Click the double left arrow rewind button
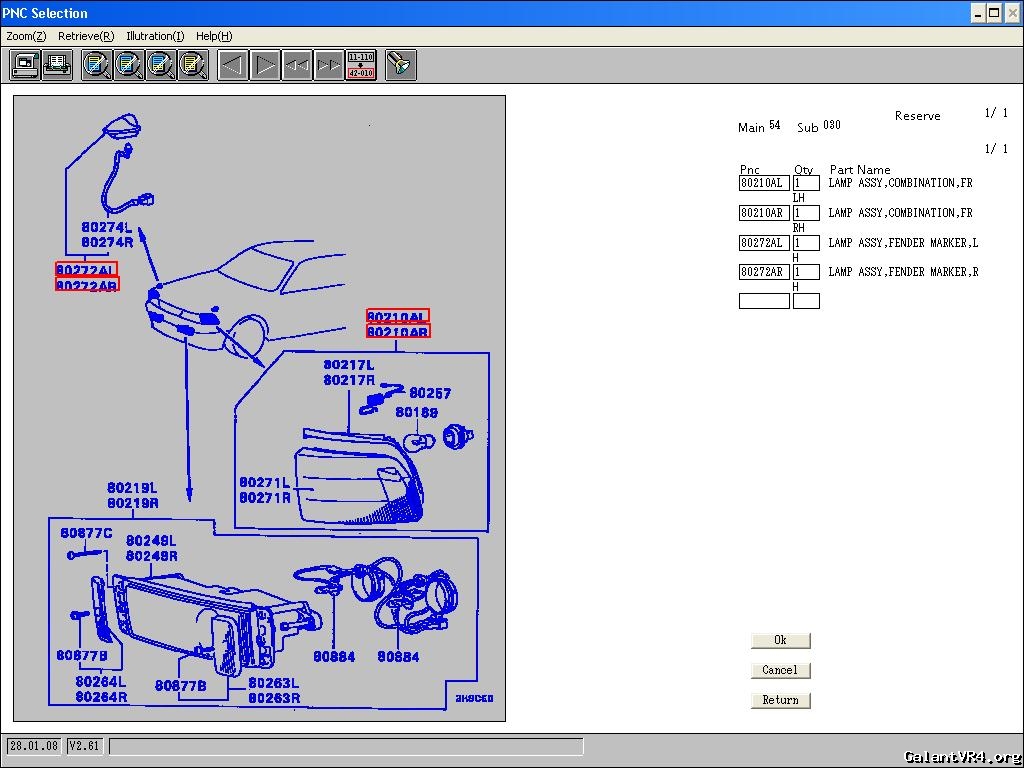 (297, 66)
